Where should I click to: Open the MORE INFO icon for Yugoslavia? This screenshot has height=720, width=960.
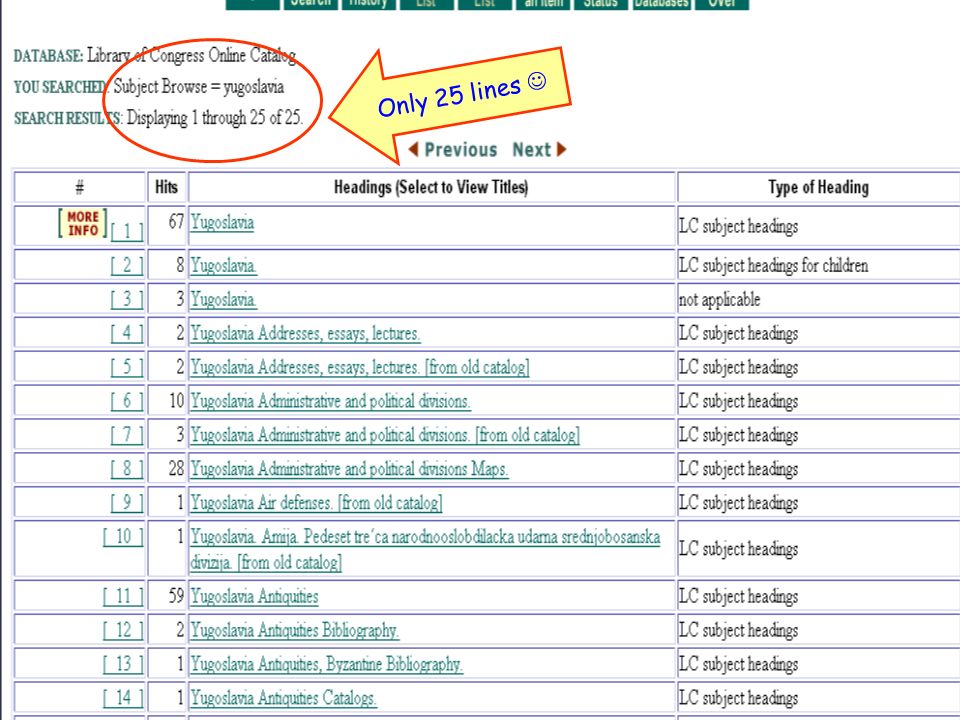[83, 223]
